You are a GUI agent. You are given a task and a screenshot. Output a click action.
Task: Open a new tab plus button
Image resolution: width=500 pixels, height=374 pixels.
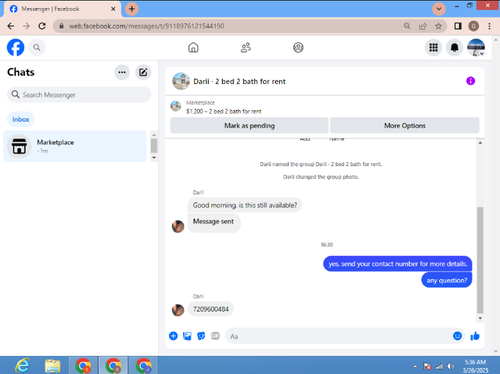132,9
